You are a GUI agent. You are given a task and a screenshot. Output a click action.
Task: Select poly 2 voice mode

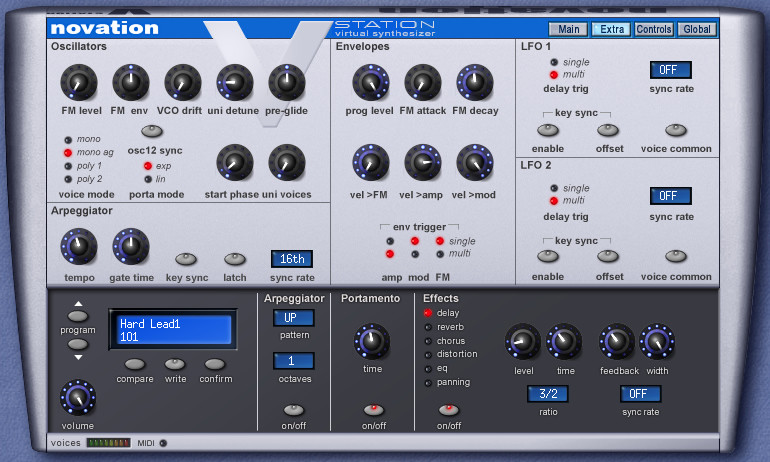click(x=68, y=179)
